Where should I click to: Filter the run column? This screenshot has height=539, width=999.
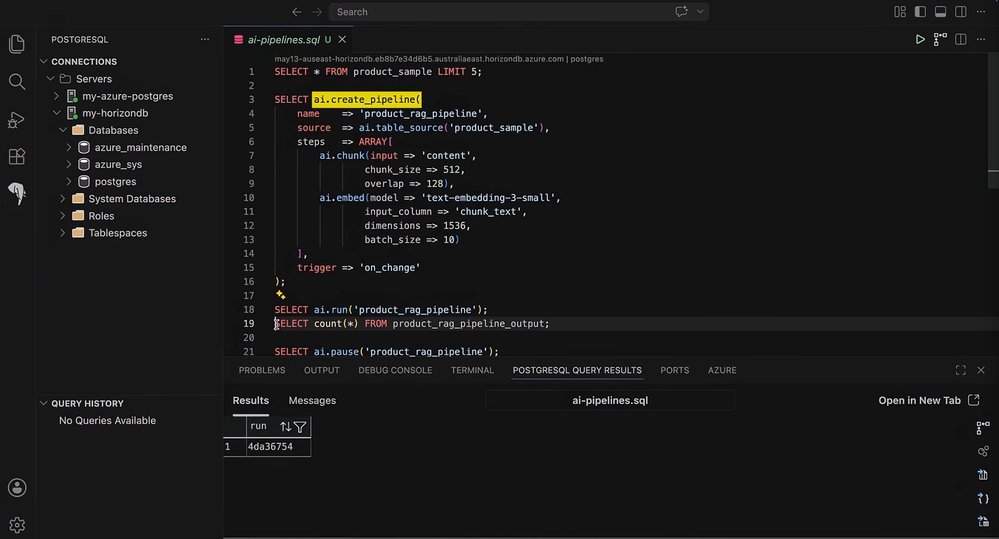(x=300, y=427)
